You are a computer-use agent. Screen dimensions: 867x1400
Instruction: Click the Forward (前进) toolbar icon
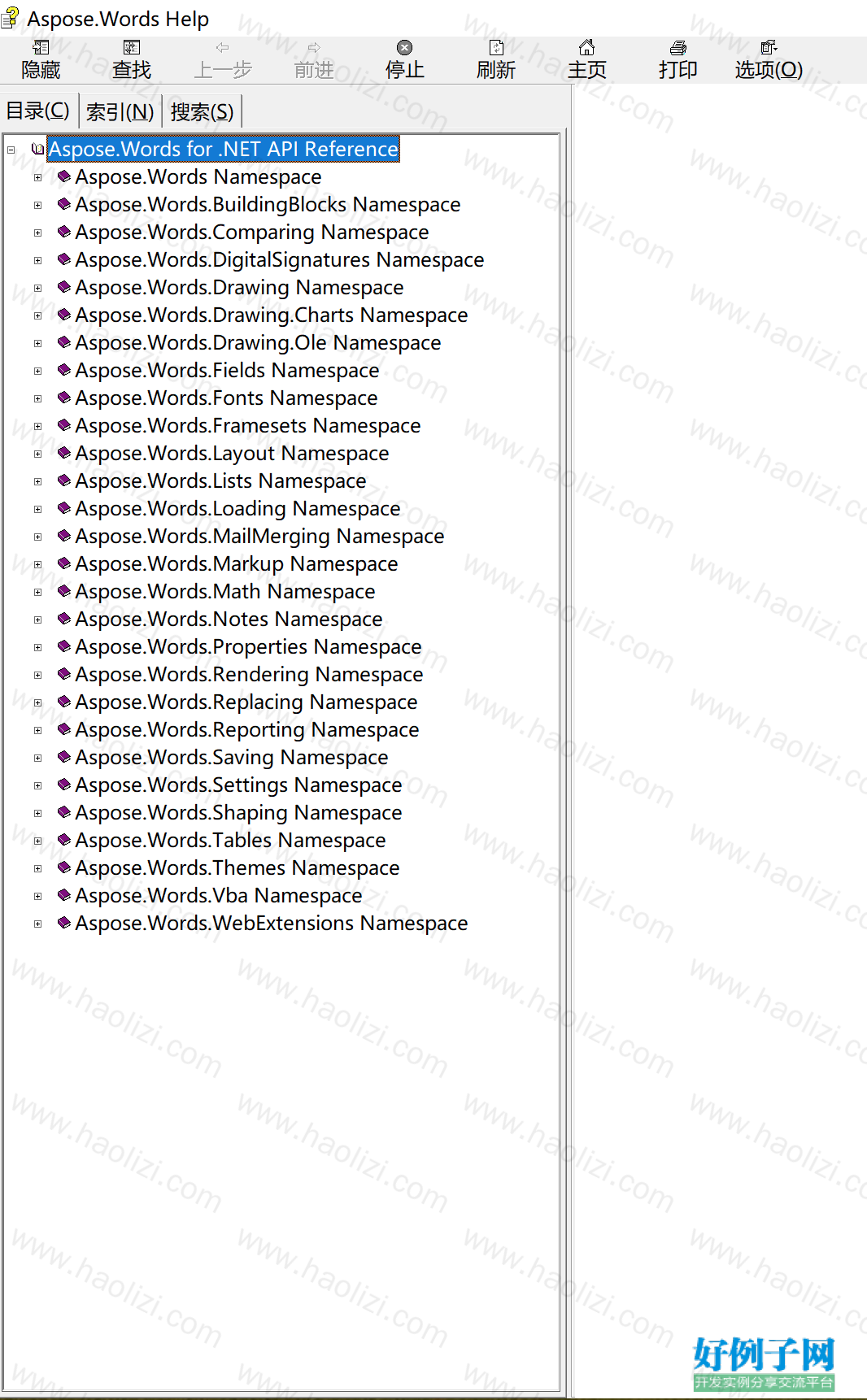(x=314, y=48)
